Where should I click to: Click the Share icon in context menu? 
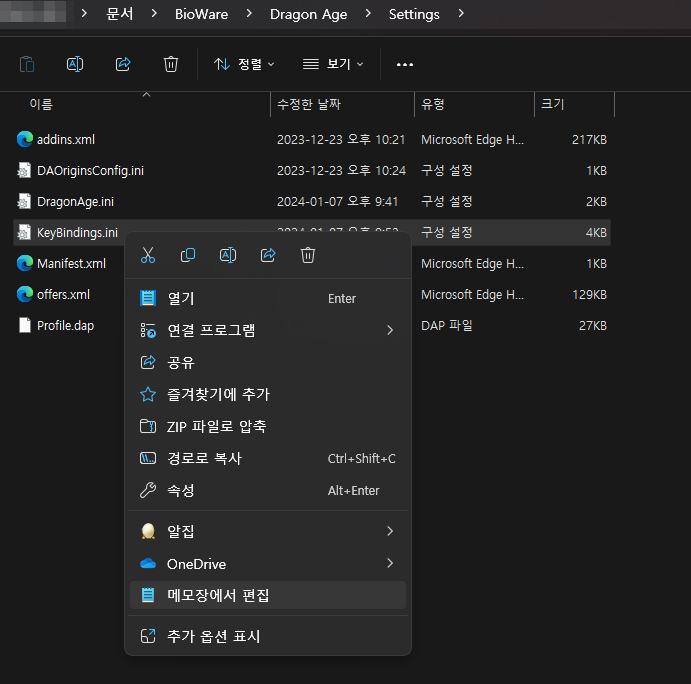(x=268, y=255)
